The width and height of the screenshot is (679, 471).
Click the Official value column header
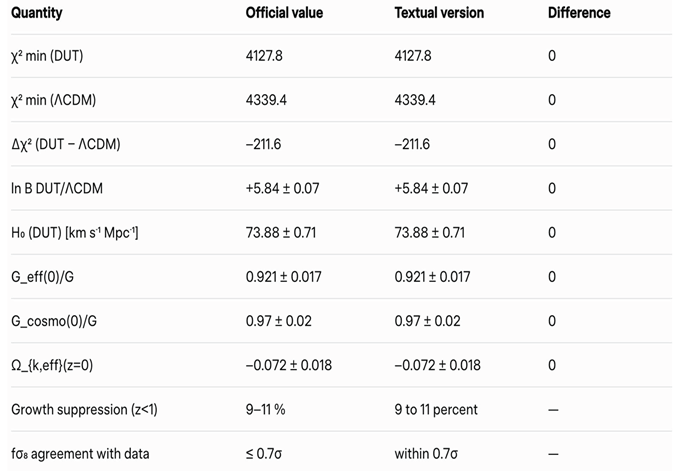[282, 13]
